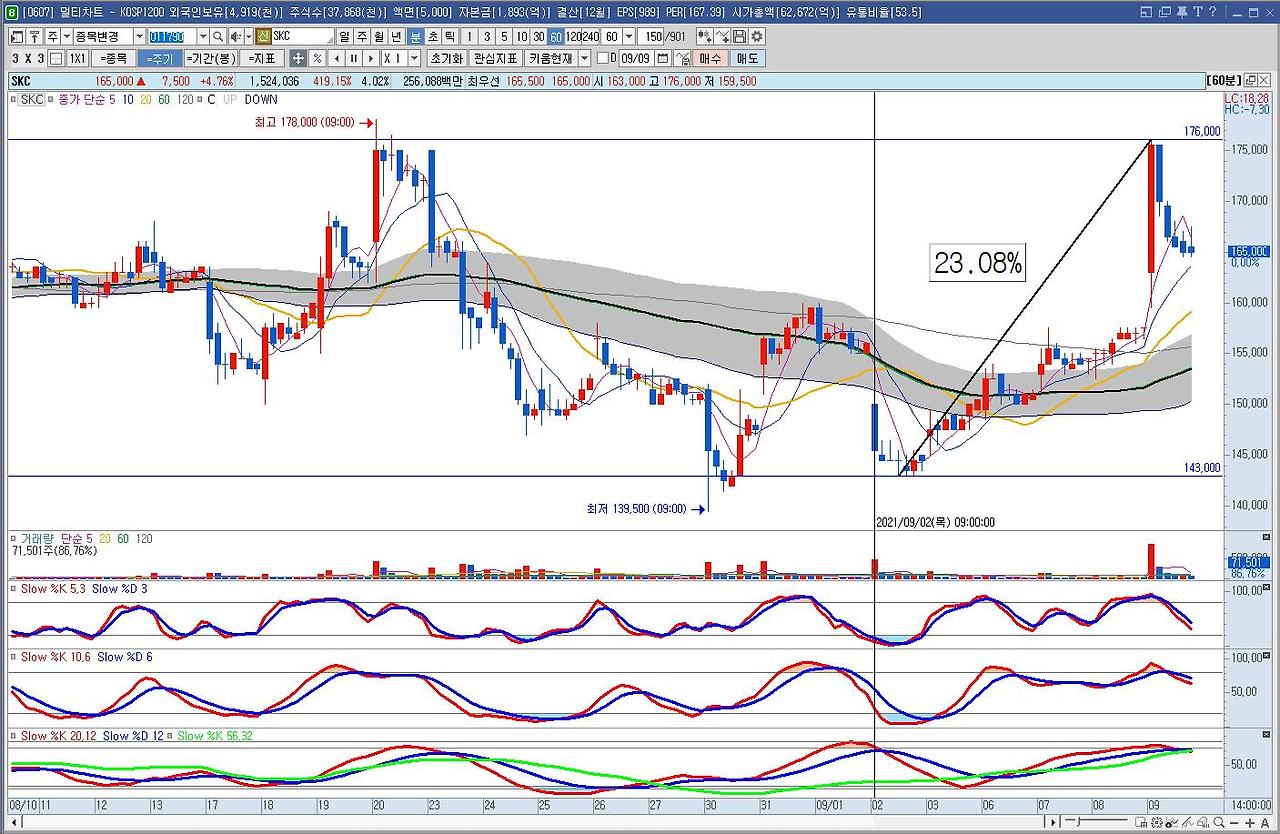Click the add line indicator icon
This screenshot has height=834, width=1280.
pos(722,36)
